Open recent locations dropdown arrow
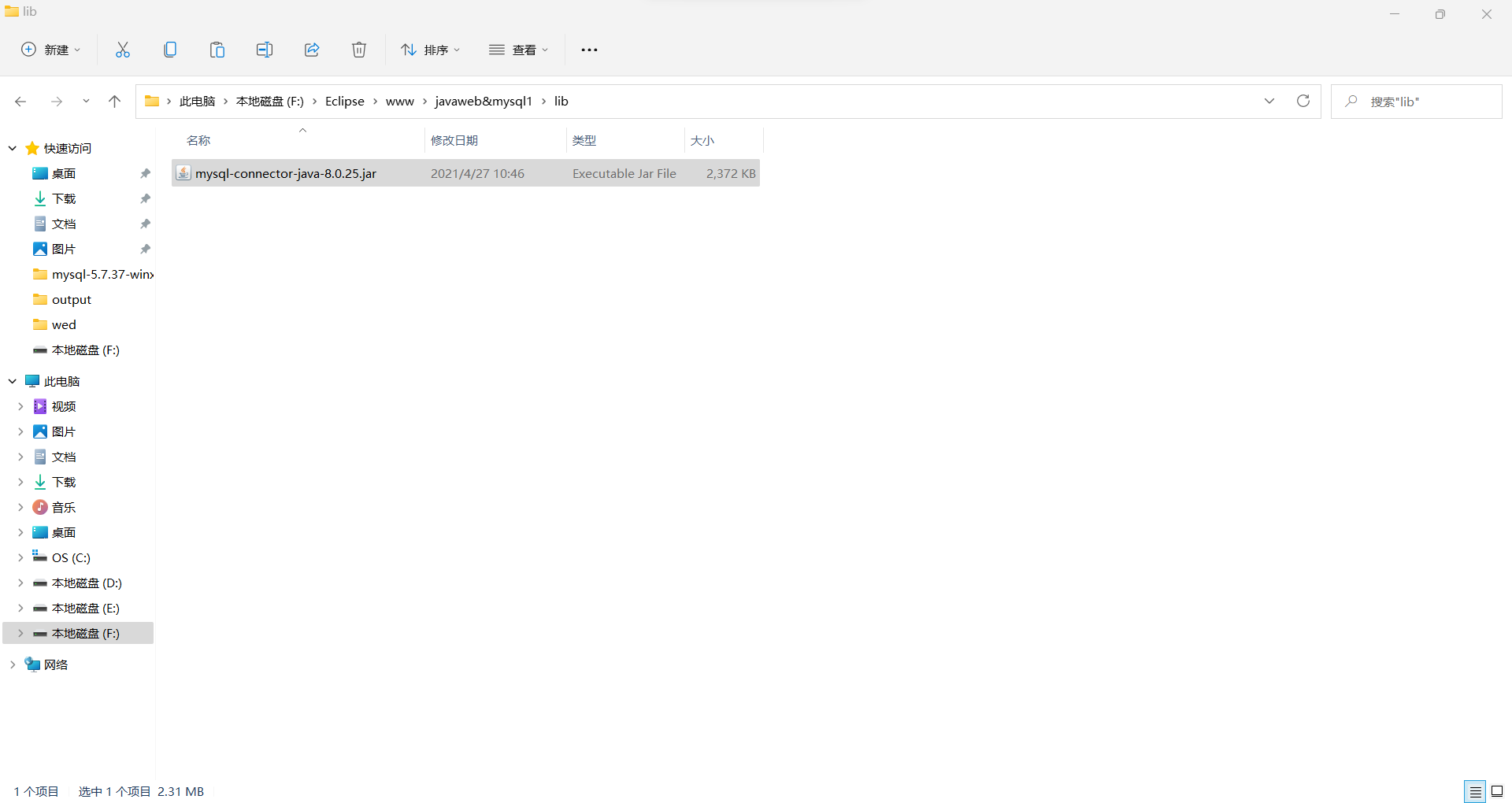Screen dimensions: 1512x803 86,102
